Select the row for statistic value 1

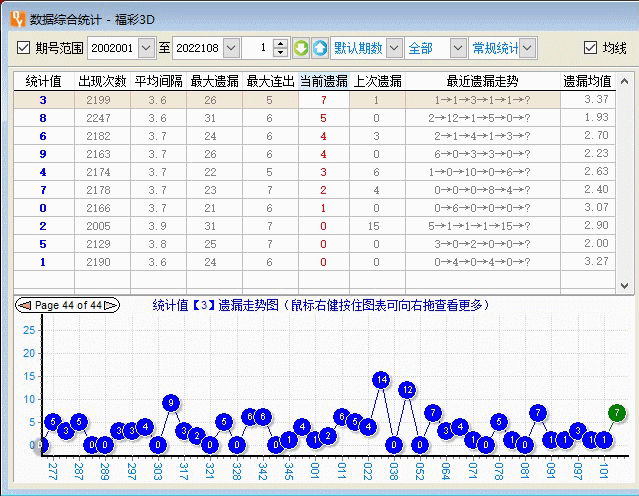(x=314, y=262)
